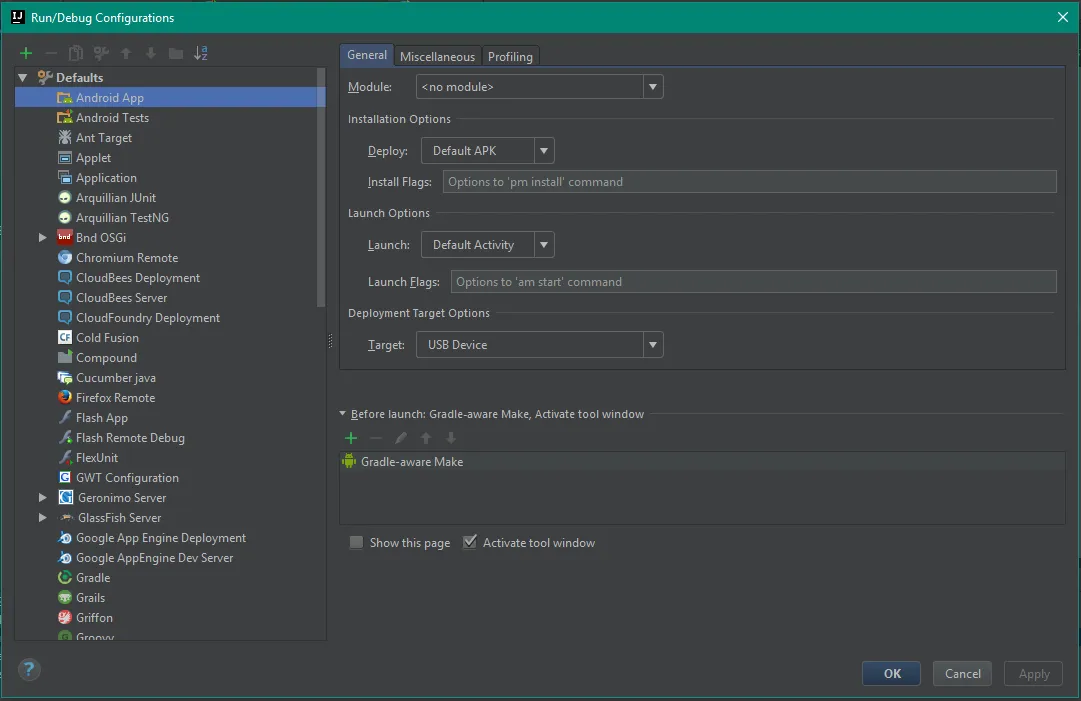Click the Android Tests icon in the tree

click(x=65, y=117)
